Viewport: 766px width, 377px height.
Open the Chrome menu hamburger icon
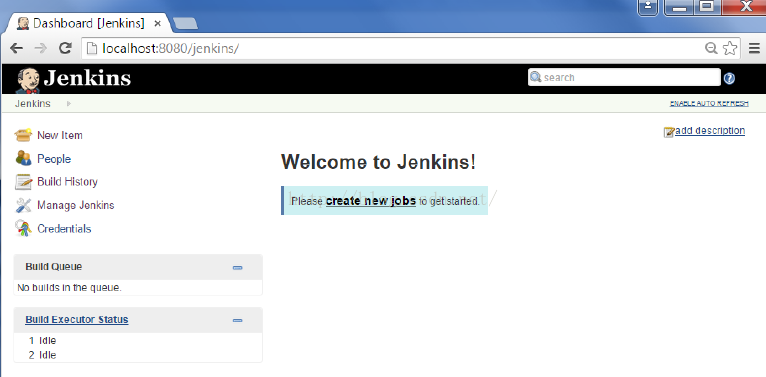click(754, 48)
